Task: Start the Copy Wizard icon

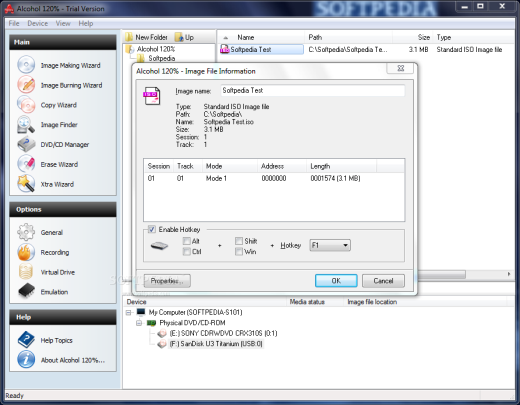Action: coord(26,104)
